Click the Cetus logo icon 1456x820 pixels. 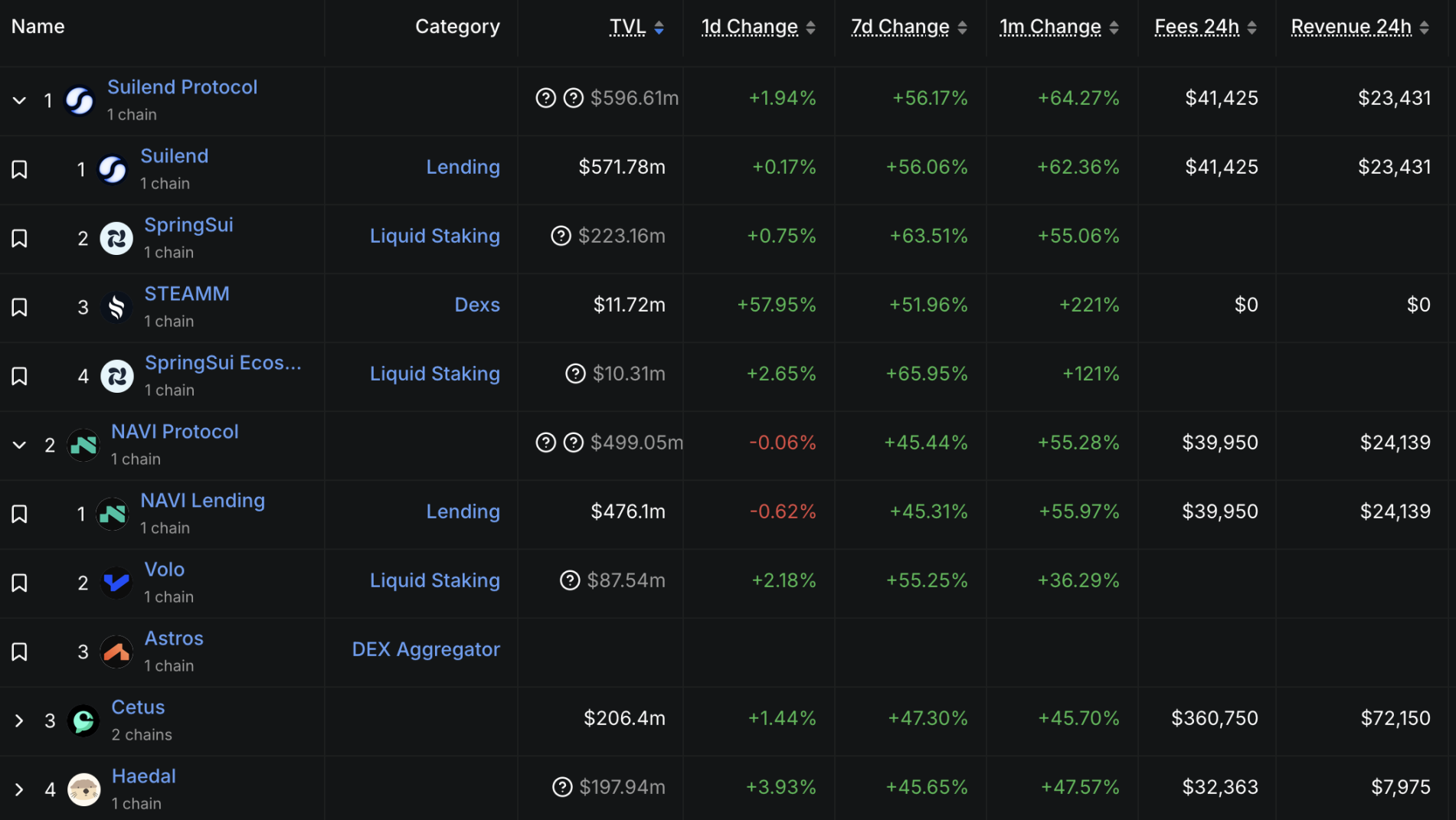[83, 720]
